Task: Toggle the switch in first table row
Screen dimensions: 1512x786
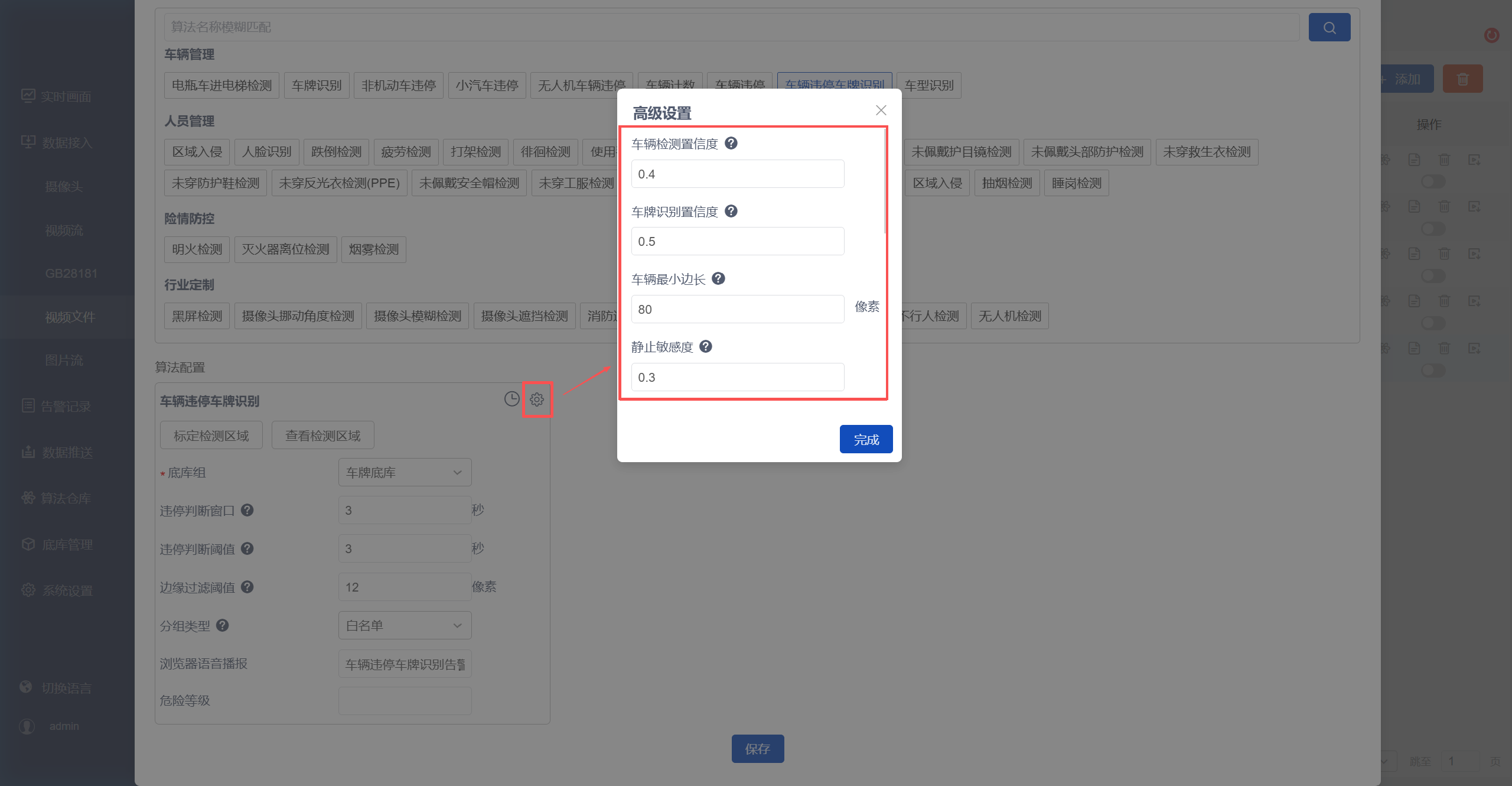Action: [1432, 181]
